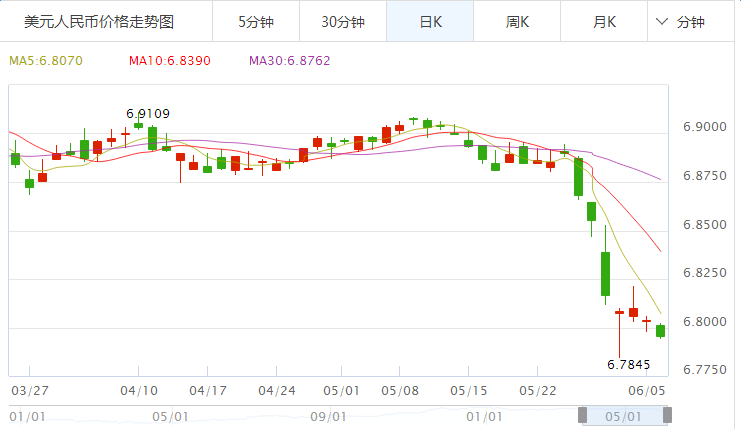Switch to the 30分钟 chart tab

(343, 22)
